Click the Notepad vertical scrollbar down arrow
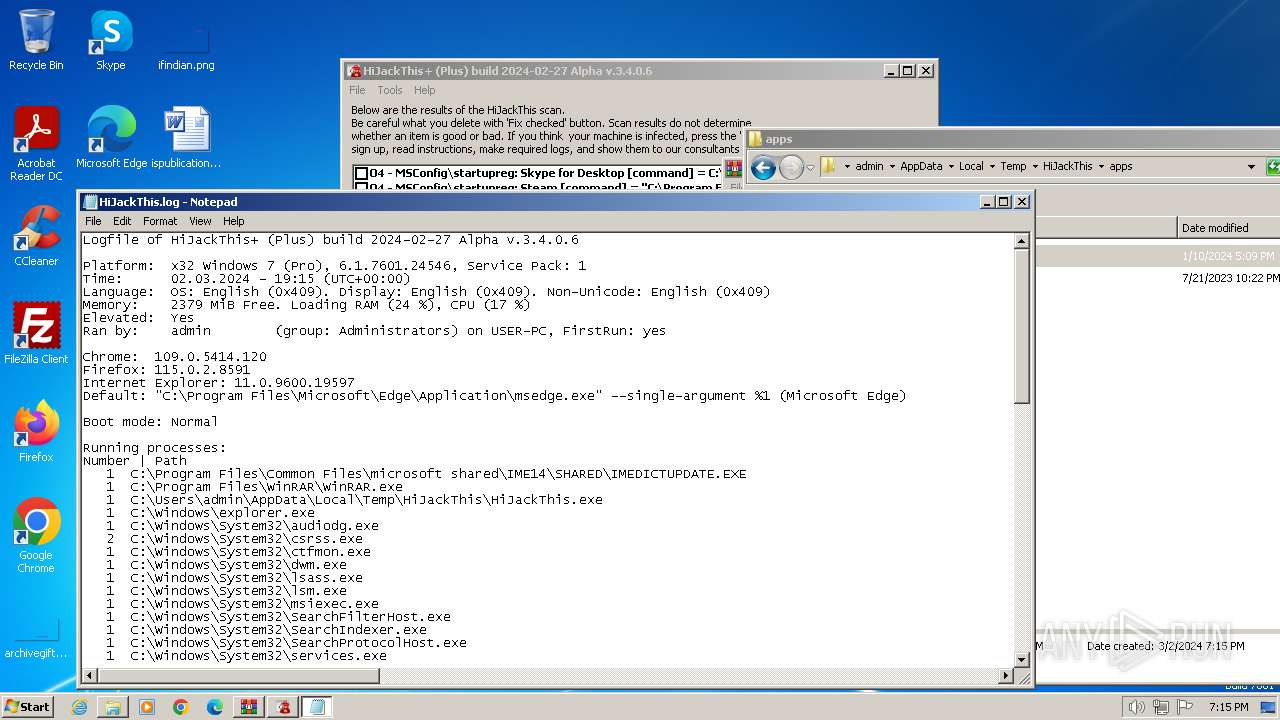The height and width of the screenshot is (720, 1280). point(1022,660)
